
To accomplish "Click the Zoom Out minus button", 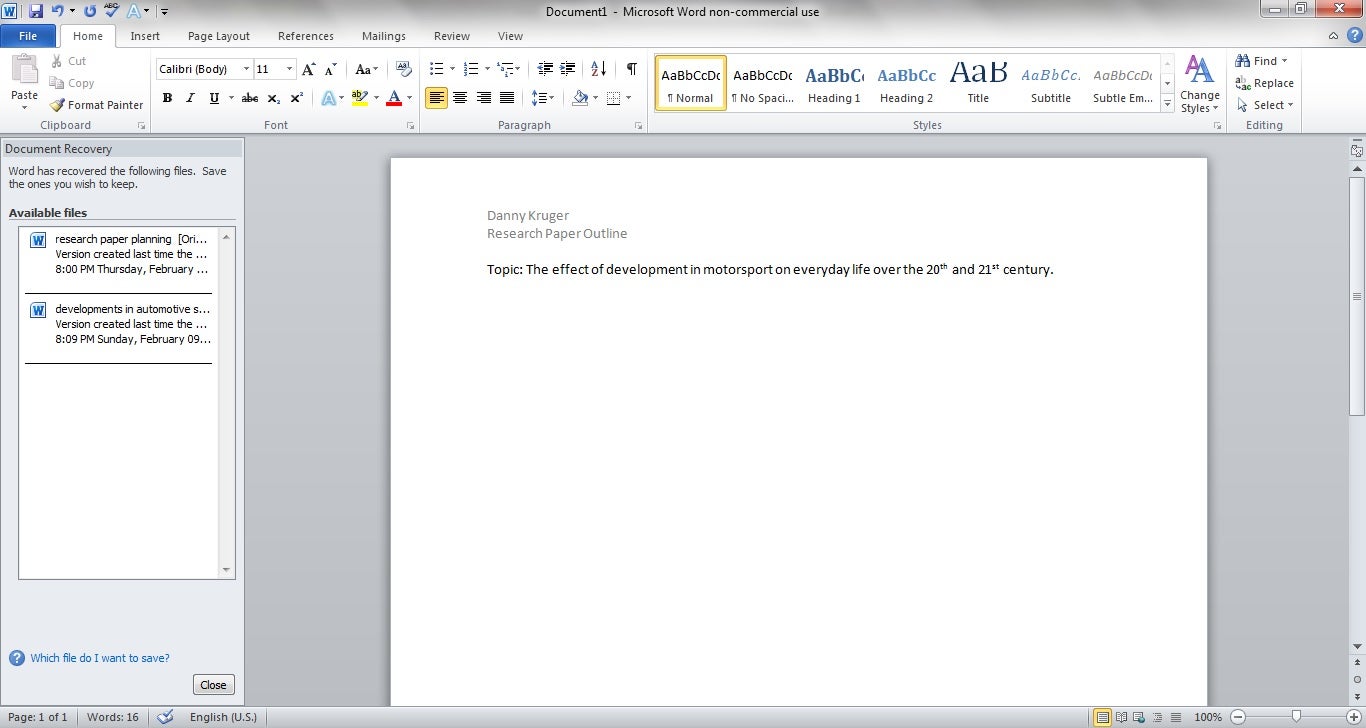I will coord(1239,717).
